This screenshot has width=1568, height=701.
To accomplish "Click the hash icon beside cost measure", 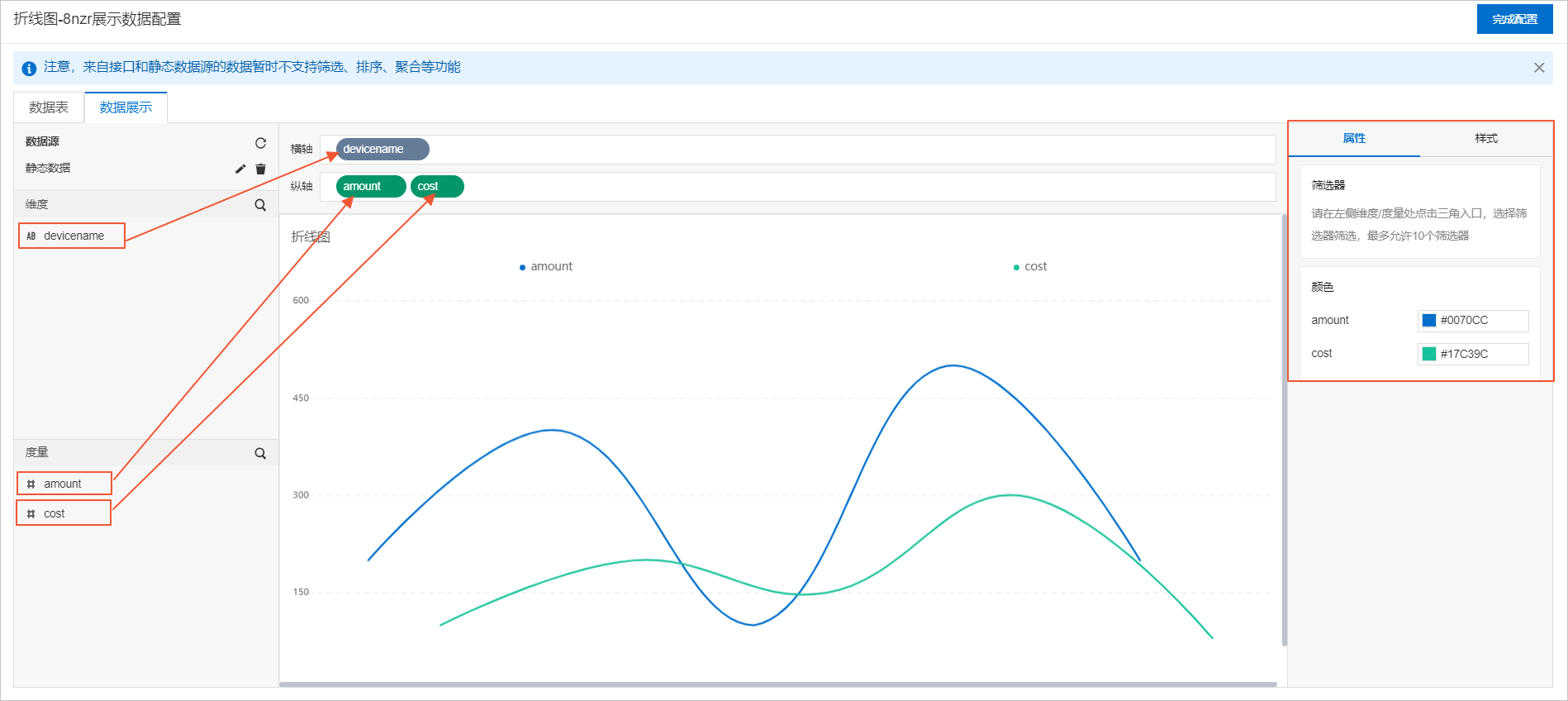I will click(31, 514).
